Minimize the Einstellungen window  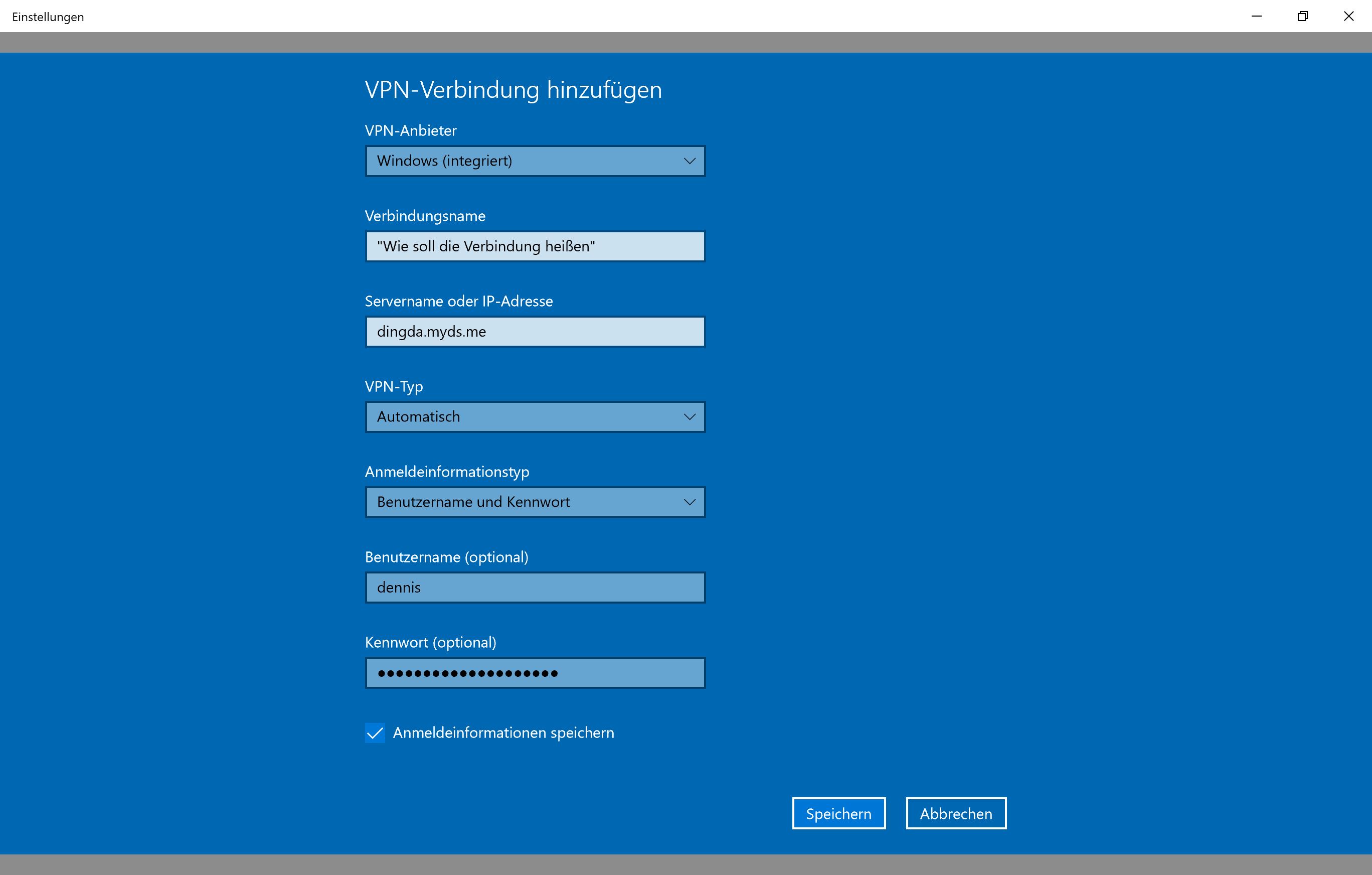click(1256, 16)
